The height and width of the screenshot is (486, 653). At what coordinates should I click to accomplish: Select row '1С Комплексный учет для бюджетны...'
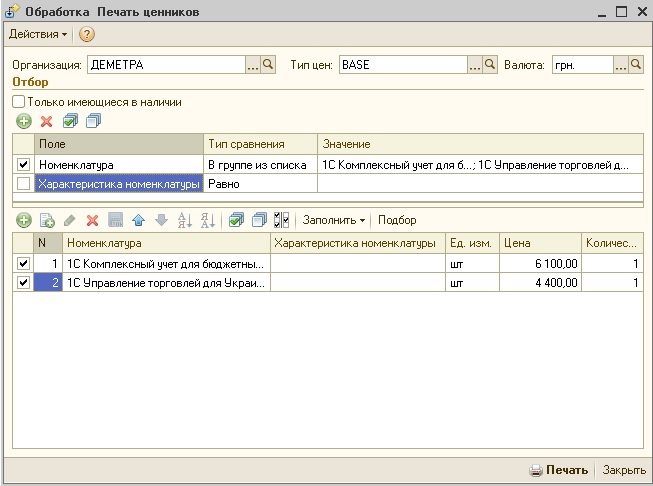click(x=328, y=264)
